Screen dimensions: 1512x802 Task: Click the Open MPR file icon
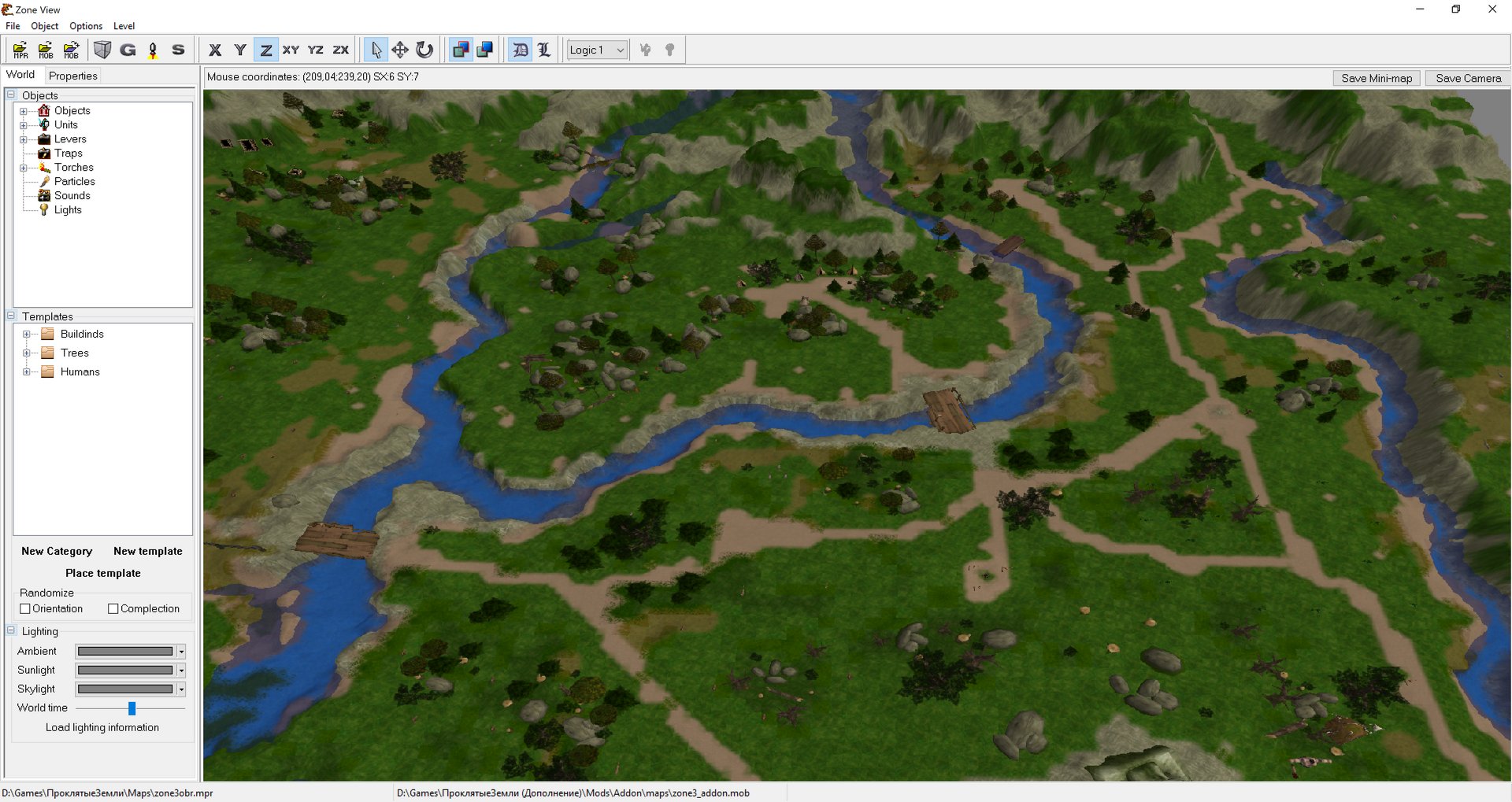[20, 50]
